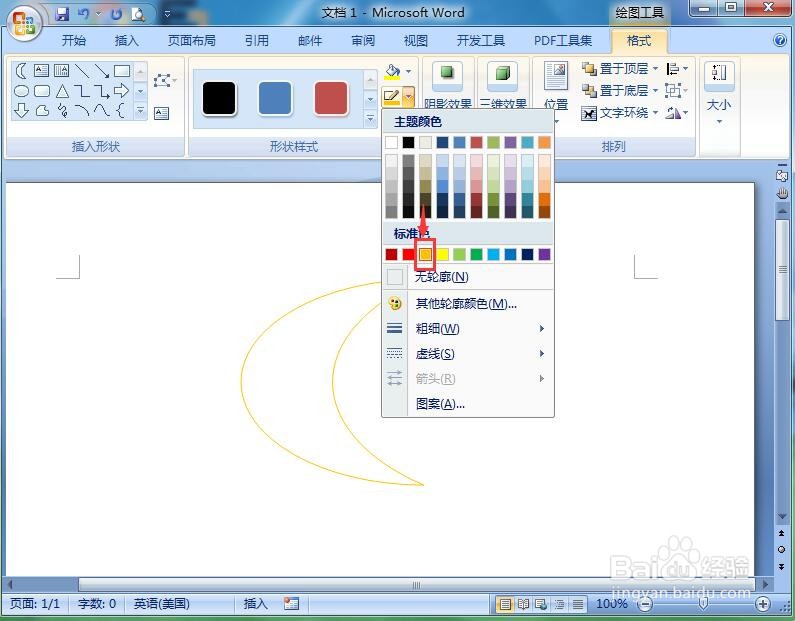Image resolution: width=795 pixels, height=621 pixels.
Task: Open the 位置 position button
Action: click(x=556, y=91)
